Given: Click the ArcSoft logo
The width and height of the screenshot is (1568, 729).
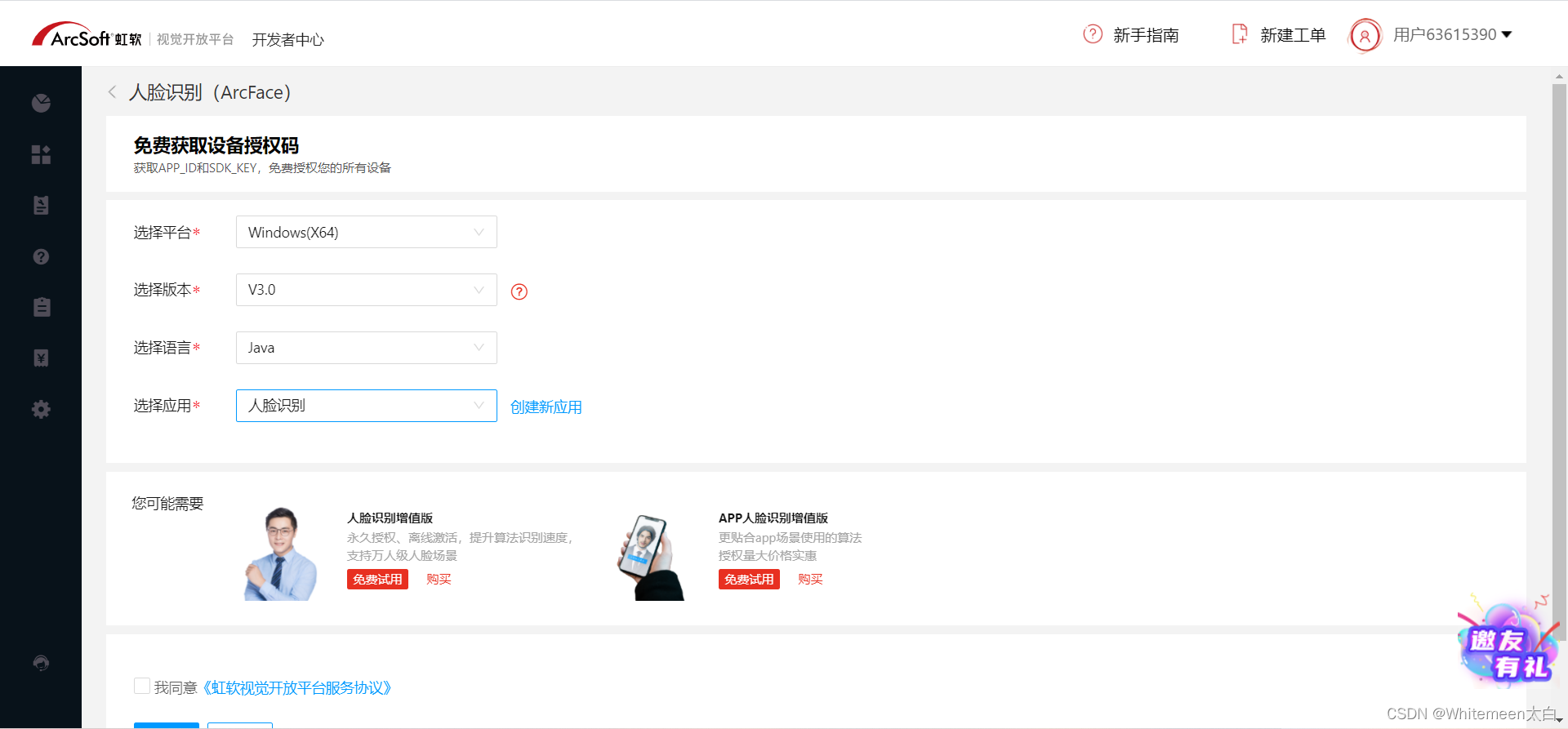Looking at the screenshot, I should click(x=87, y=35).
